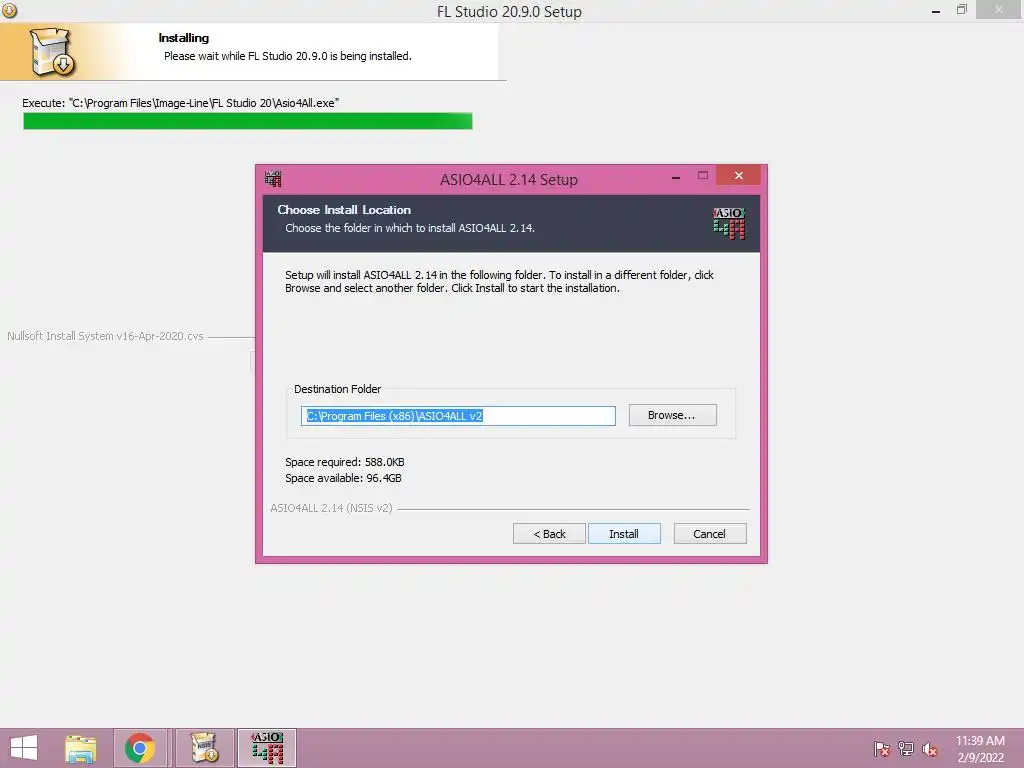Restore the FL Studio 20.9.0 Setup window
Screen dimensions: 1024x768
pos(961,10)
